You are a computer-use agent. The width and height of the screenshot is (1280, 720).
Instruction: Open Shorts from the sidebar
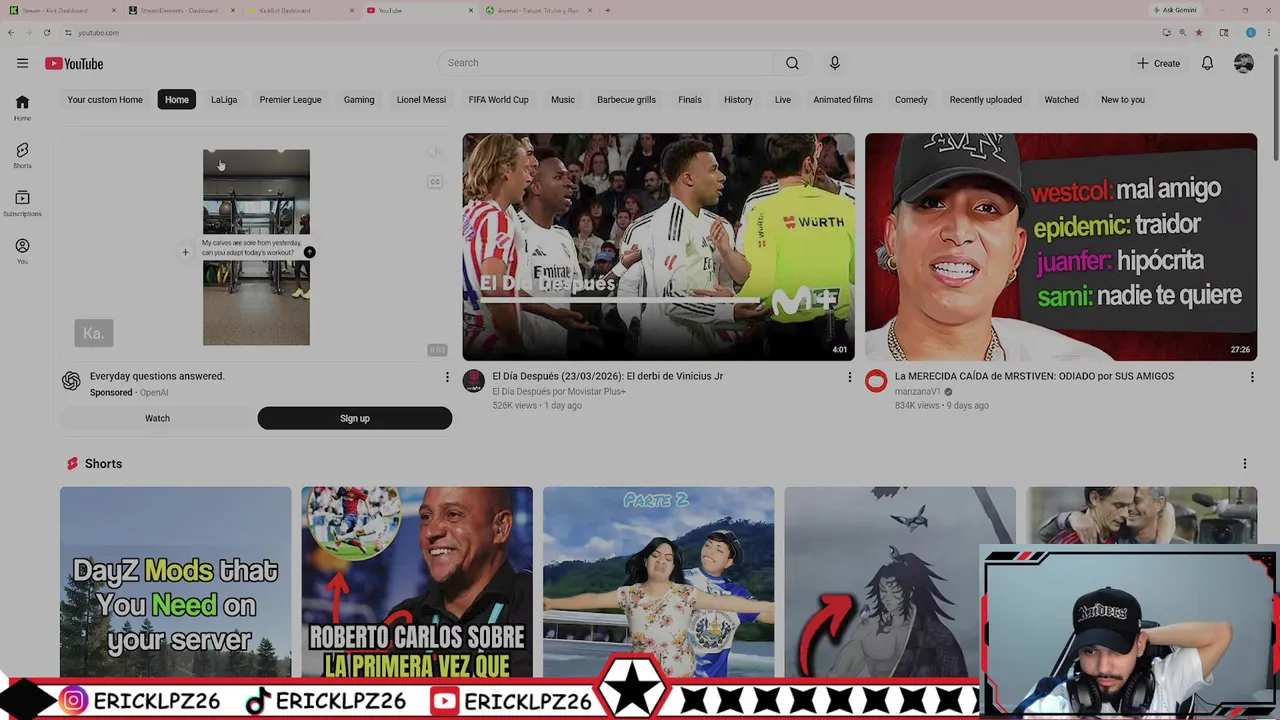(22, 156)
